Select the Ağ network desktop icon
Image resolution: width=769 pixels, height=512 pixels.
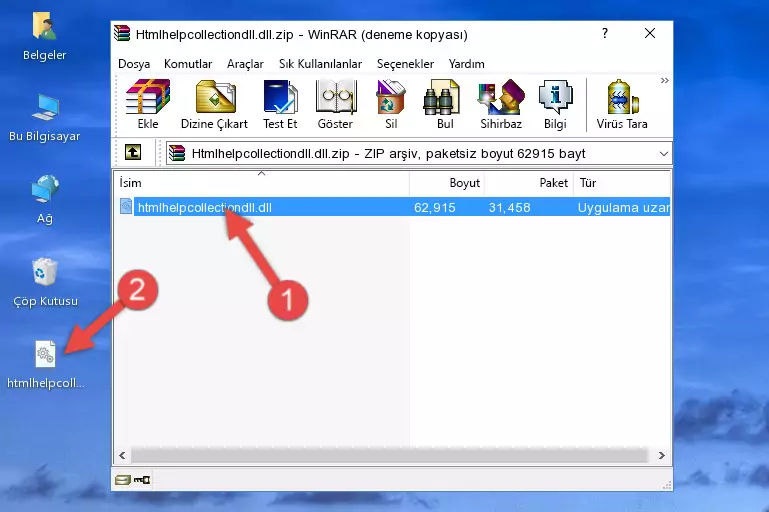[45, 200]
